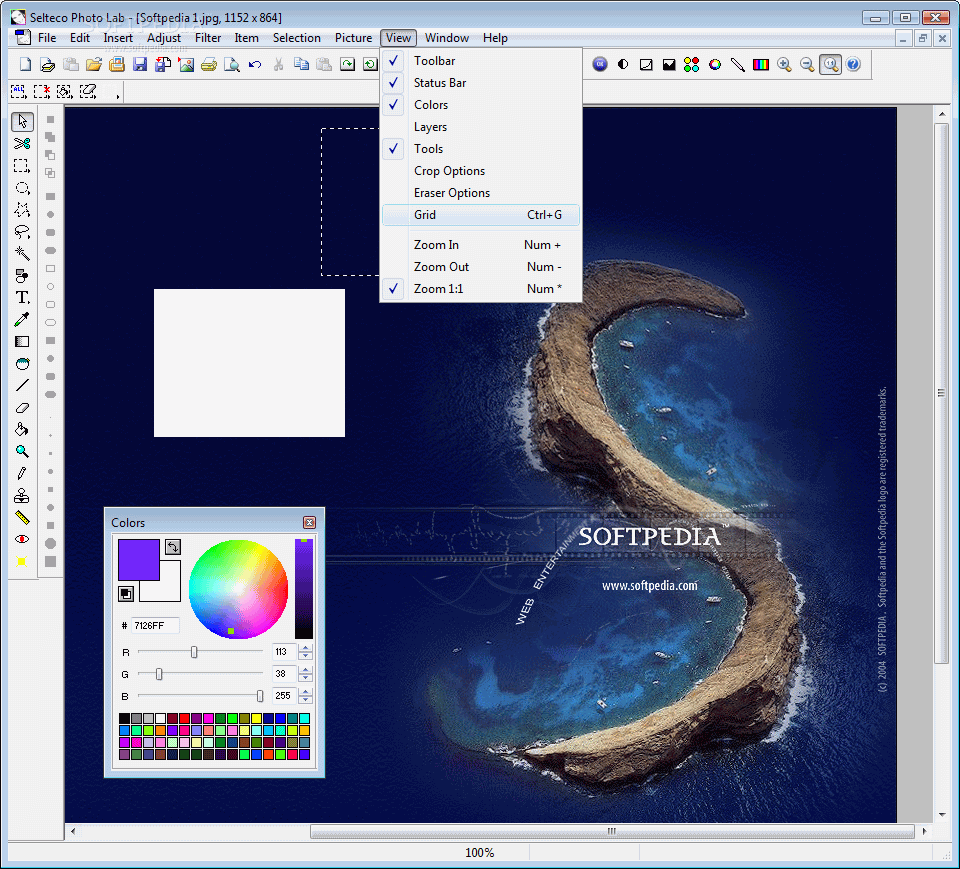The width and height of the screenshot is (960, 869).
Task: Uncheck Status Bar in the View menu
Action: tap(481, 83)
